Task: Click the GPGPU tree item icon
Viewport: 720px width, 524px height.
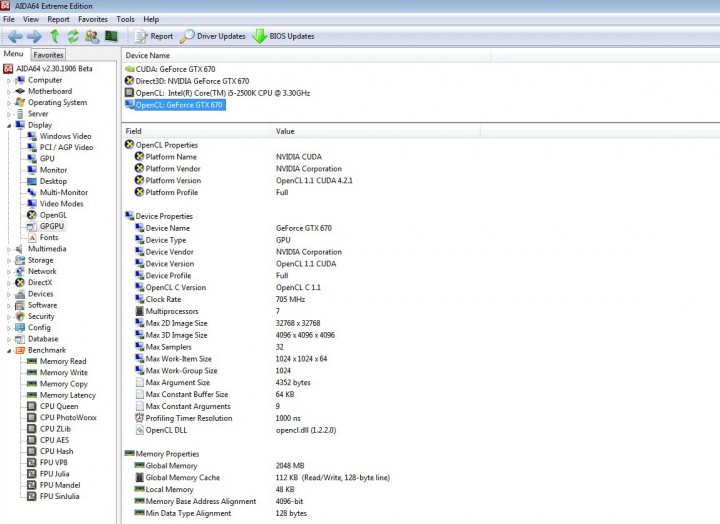Action: 32,226
